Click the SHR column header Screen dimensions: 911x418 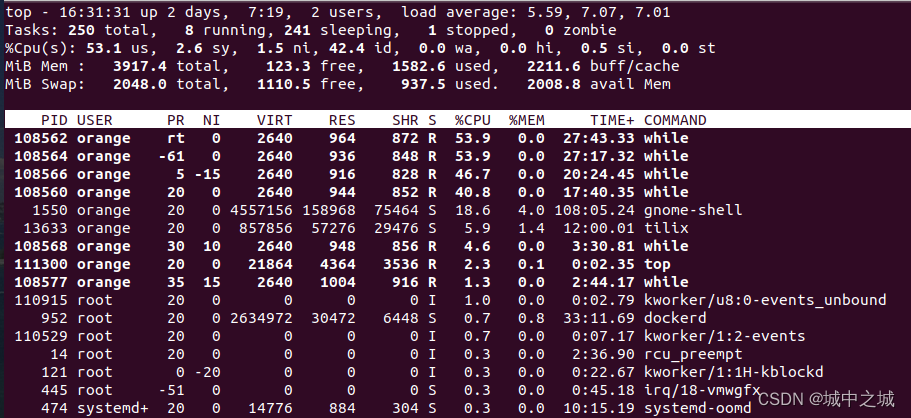point(405,120)
